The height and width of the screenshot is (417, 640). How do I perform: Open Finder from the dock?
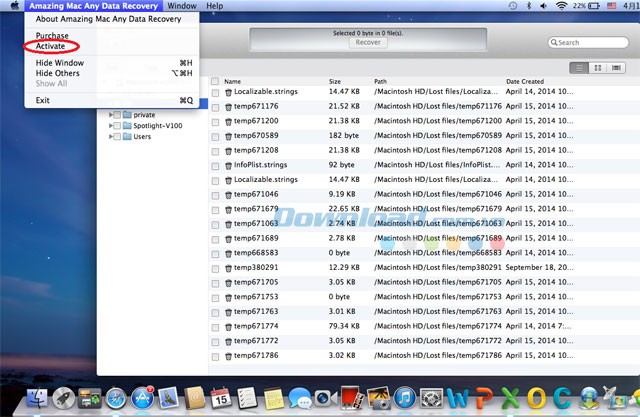point(37,399)
